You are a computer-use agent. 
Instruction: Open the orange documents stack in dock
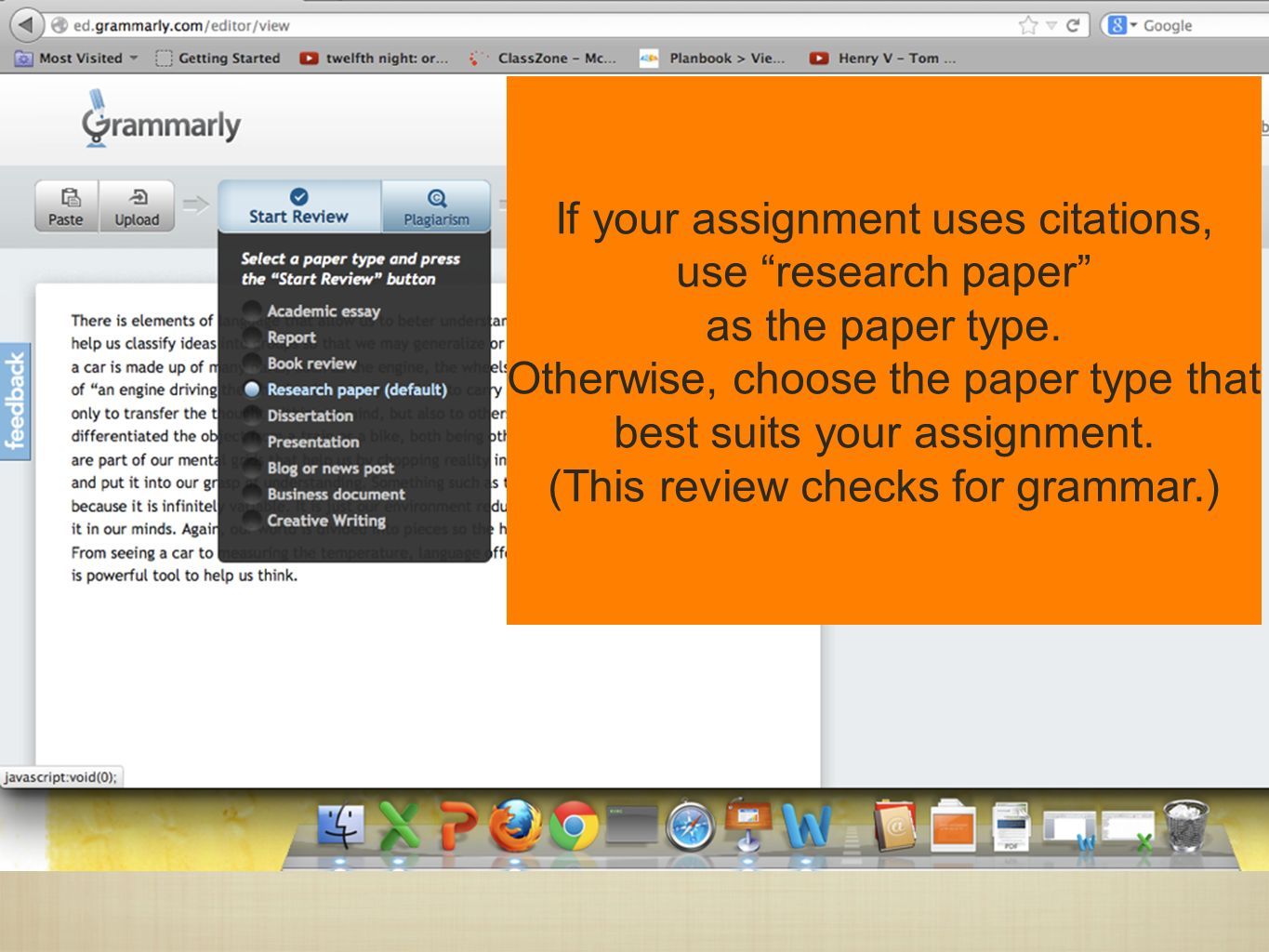(953, 826)
